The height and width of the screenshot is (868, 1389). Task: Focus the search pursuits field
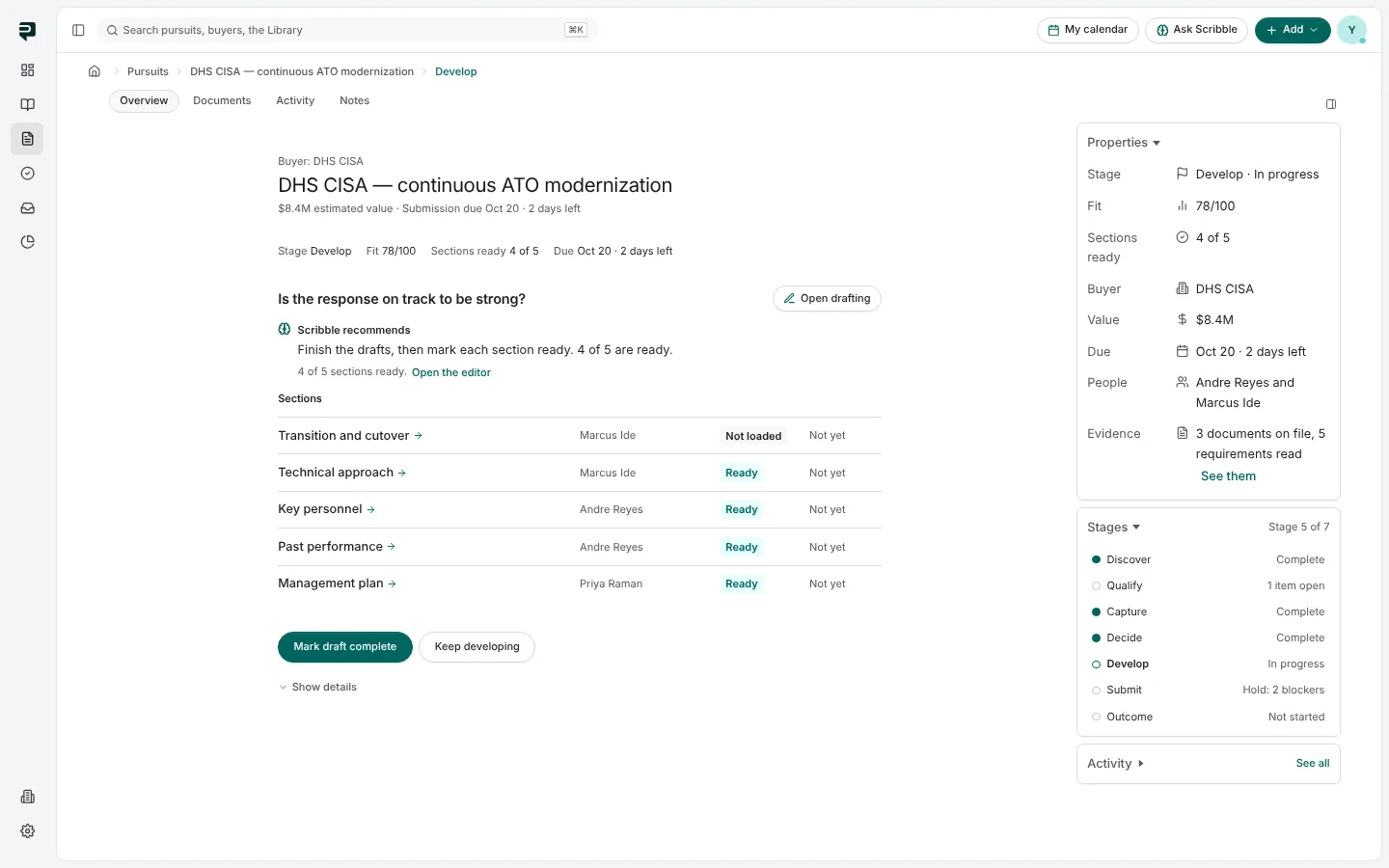point(347,30)
